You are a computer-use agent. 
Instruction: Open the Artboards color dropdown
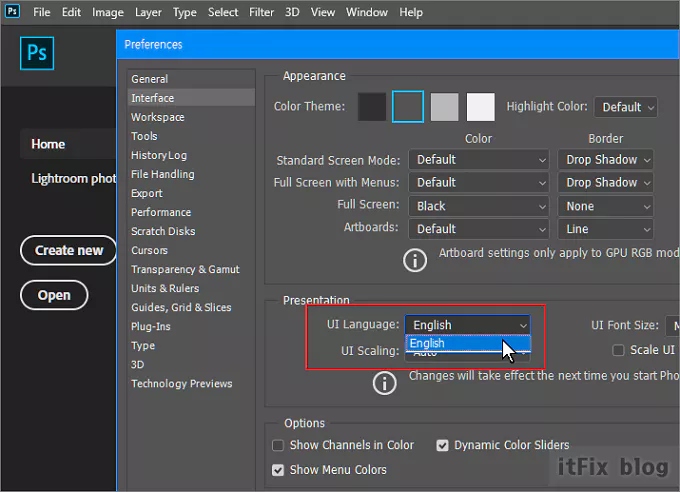click(479, 229)
